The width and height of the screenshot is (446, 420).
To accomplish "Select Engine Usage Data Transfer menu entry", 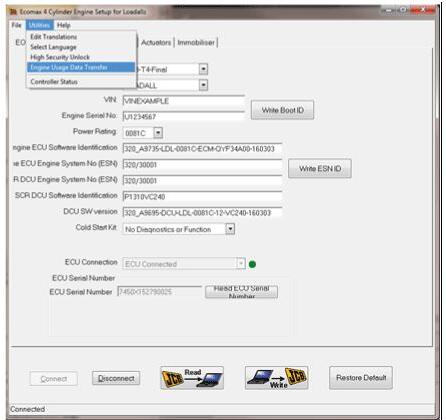I will [81, 67].
